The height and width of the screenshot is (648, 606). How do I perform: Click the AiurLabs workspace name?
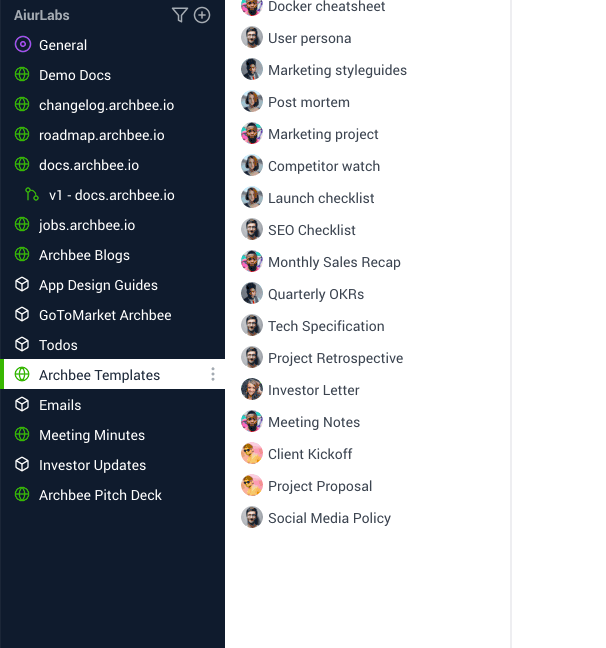42,15
